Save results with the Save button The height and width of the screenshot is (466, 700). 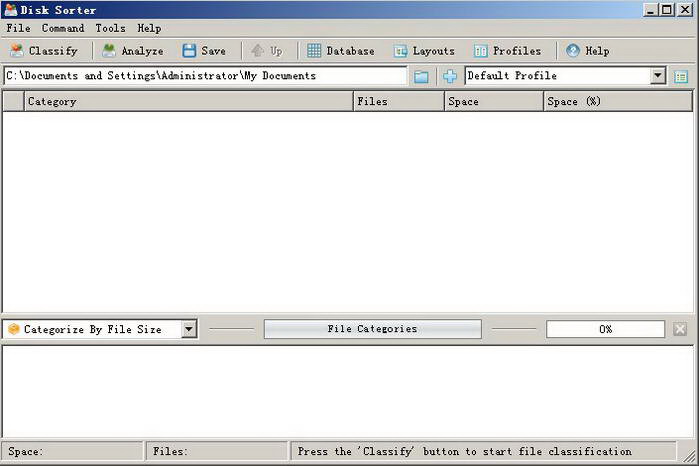tap(204, 51)
